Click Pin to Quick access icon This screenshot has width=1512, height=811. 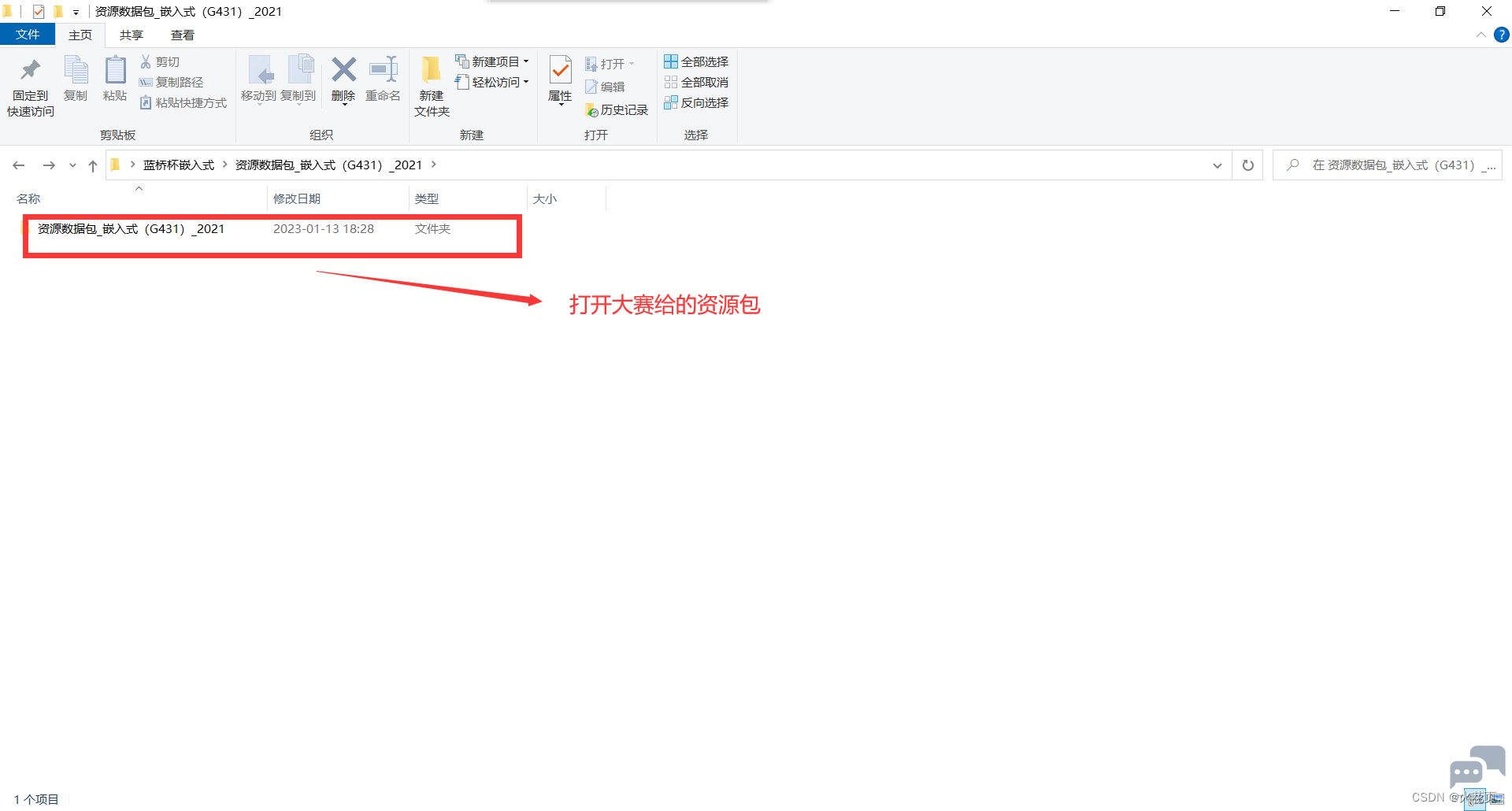30,70
